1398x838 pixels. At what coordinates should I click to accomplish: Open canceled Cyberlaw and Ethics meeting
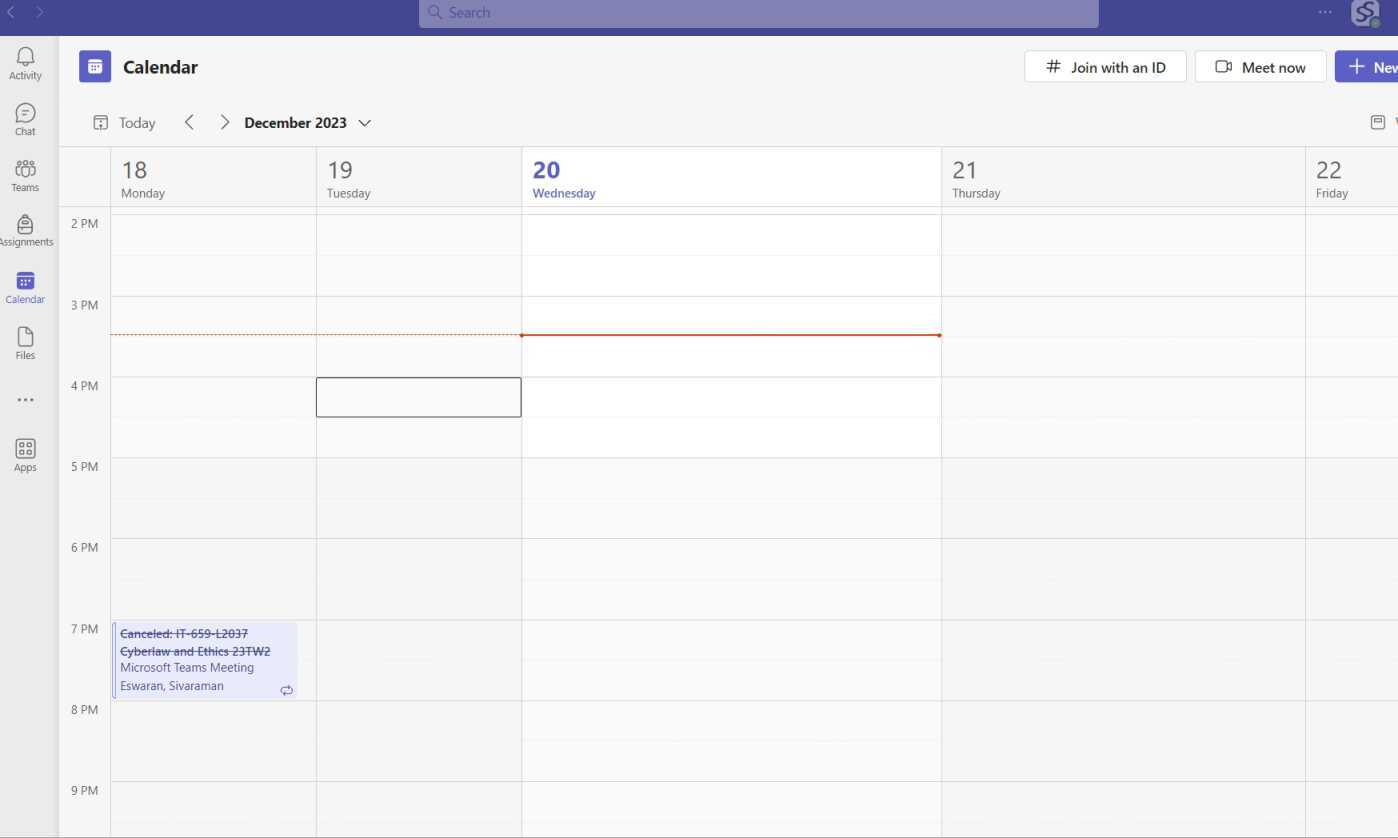point(205,660)
